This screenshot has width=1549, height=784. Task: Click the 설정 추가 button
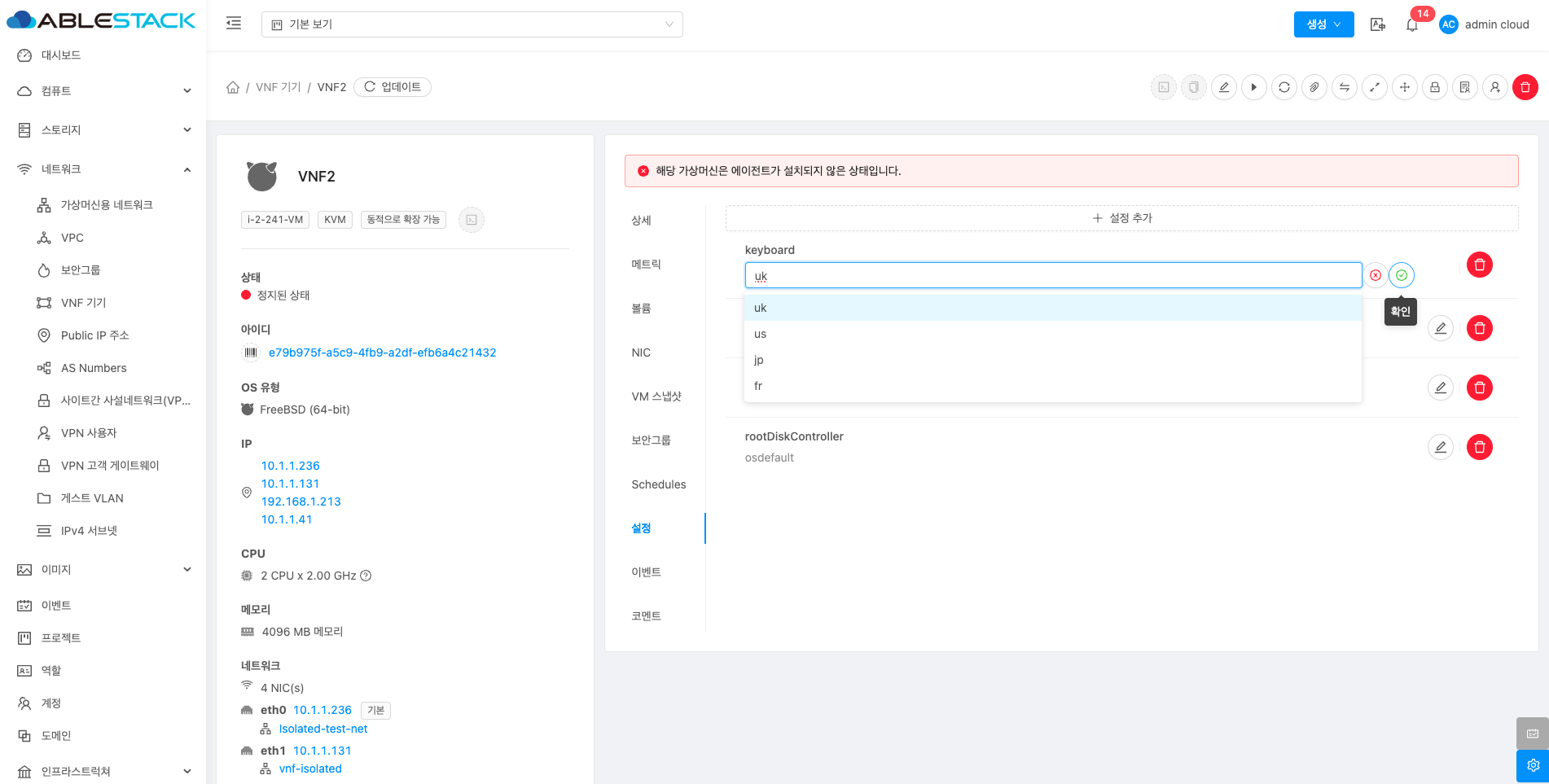point(1121,218)
